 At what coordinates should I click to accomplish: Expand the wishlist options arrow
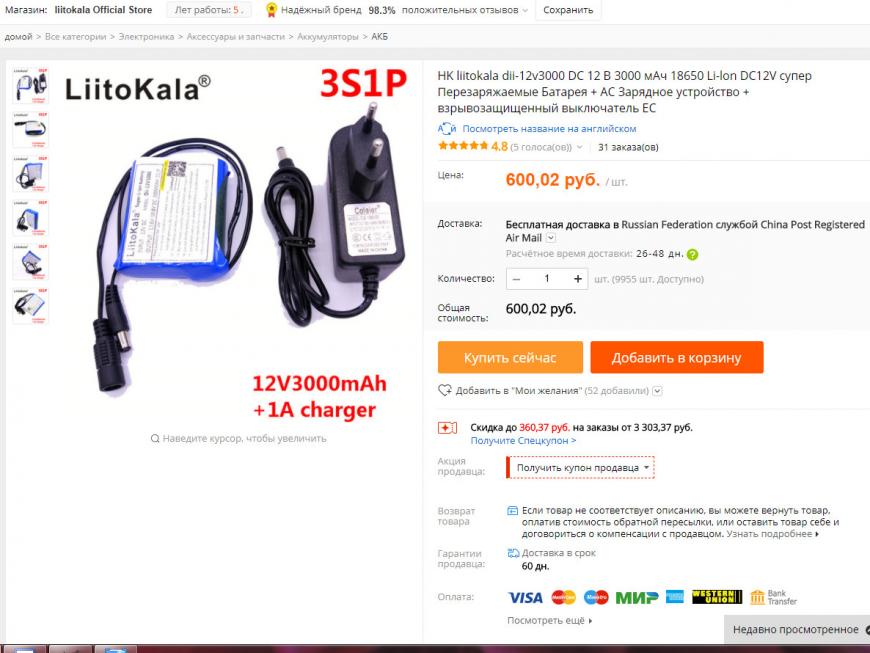tap(657, 391)
